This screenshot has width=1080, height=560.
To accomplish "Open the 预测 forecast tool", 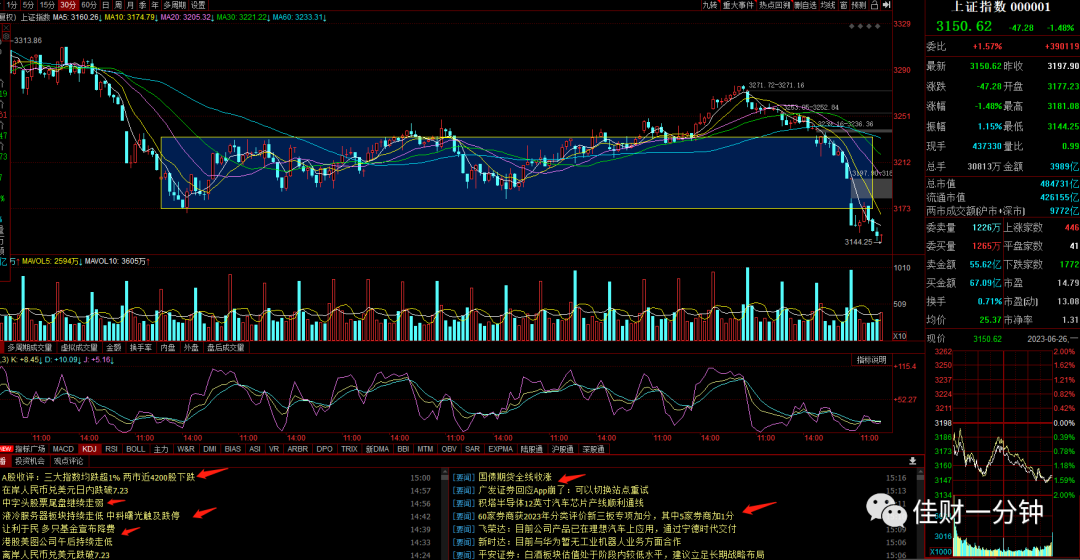I will pyautogui.click(x=858, y=5).
